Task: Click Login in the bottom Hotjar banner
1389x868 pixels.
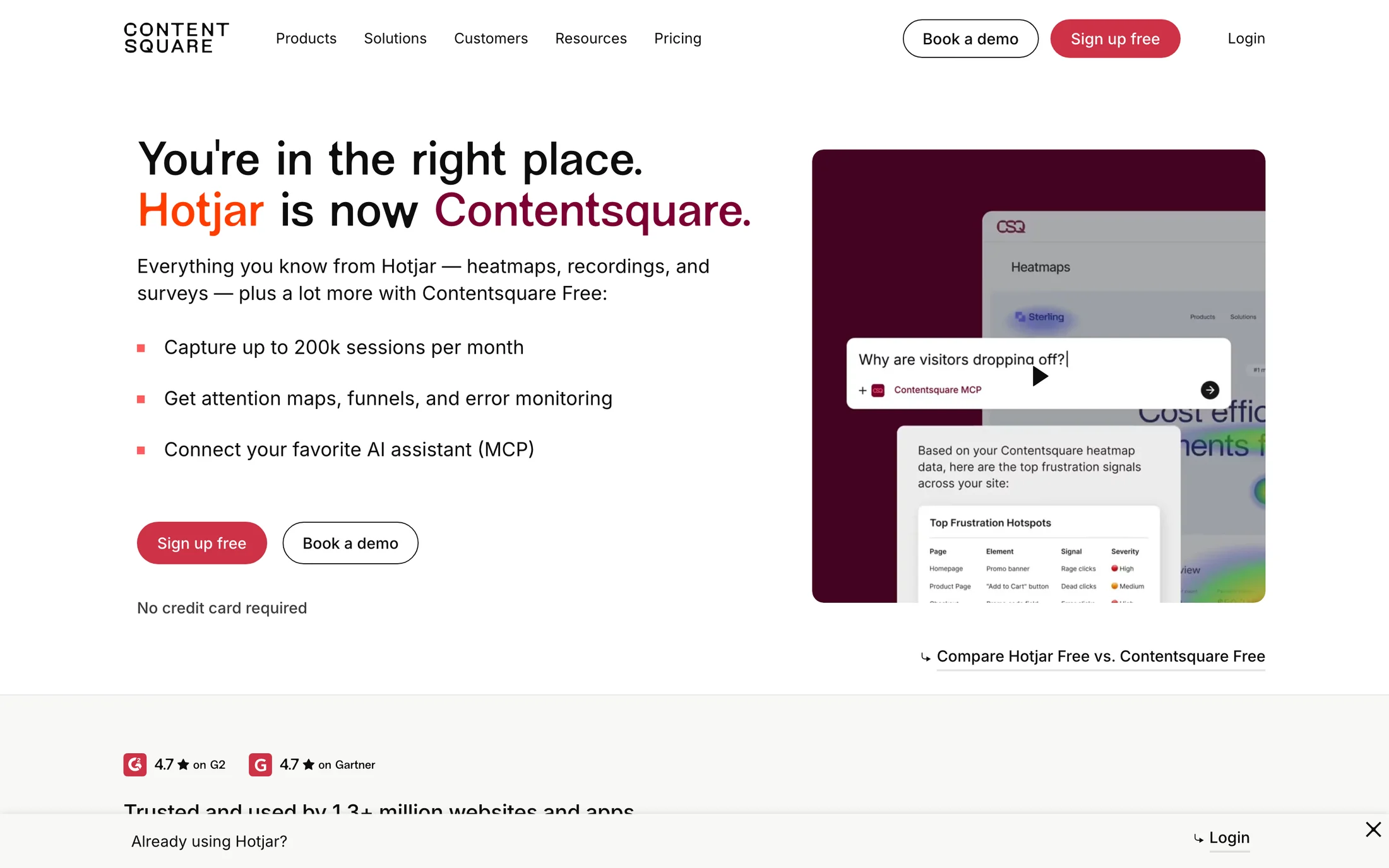Action: 1229,838
